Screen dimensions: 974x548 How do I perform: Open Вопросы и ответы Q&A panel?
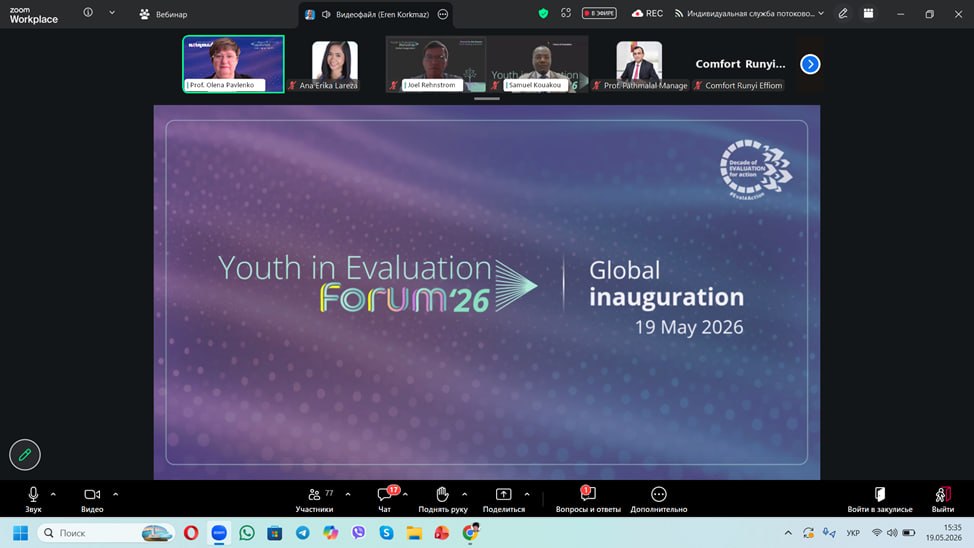pyautogui.click(x=588, y=500)
